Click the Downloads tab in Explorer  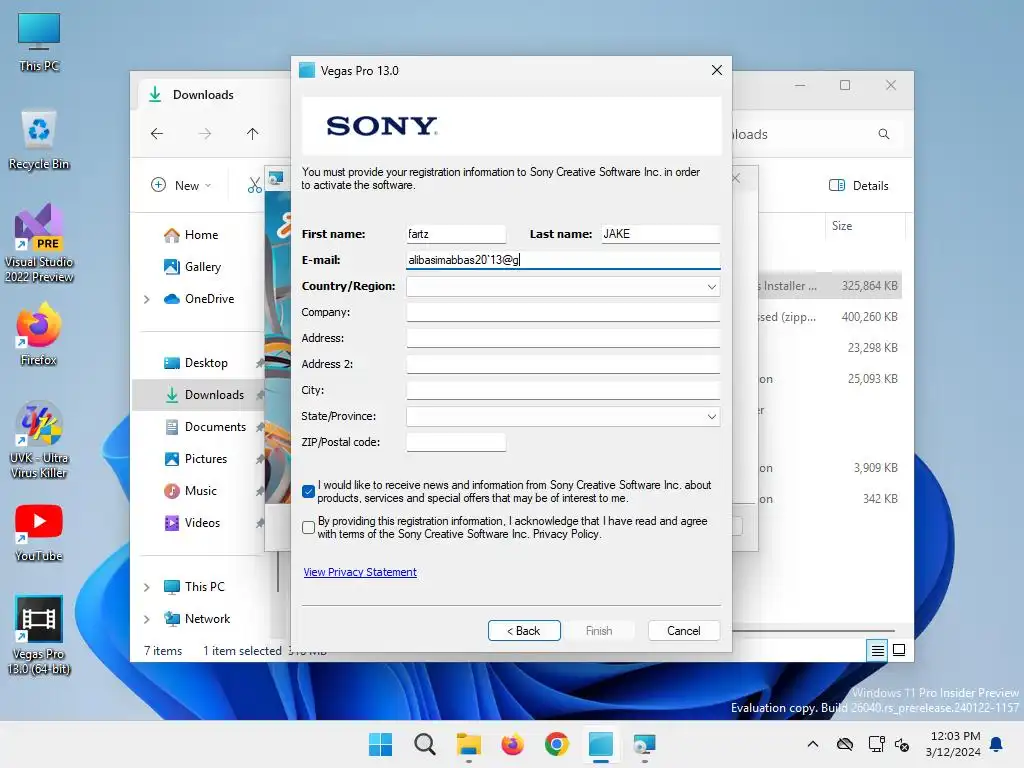[202, 95]
